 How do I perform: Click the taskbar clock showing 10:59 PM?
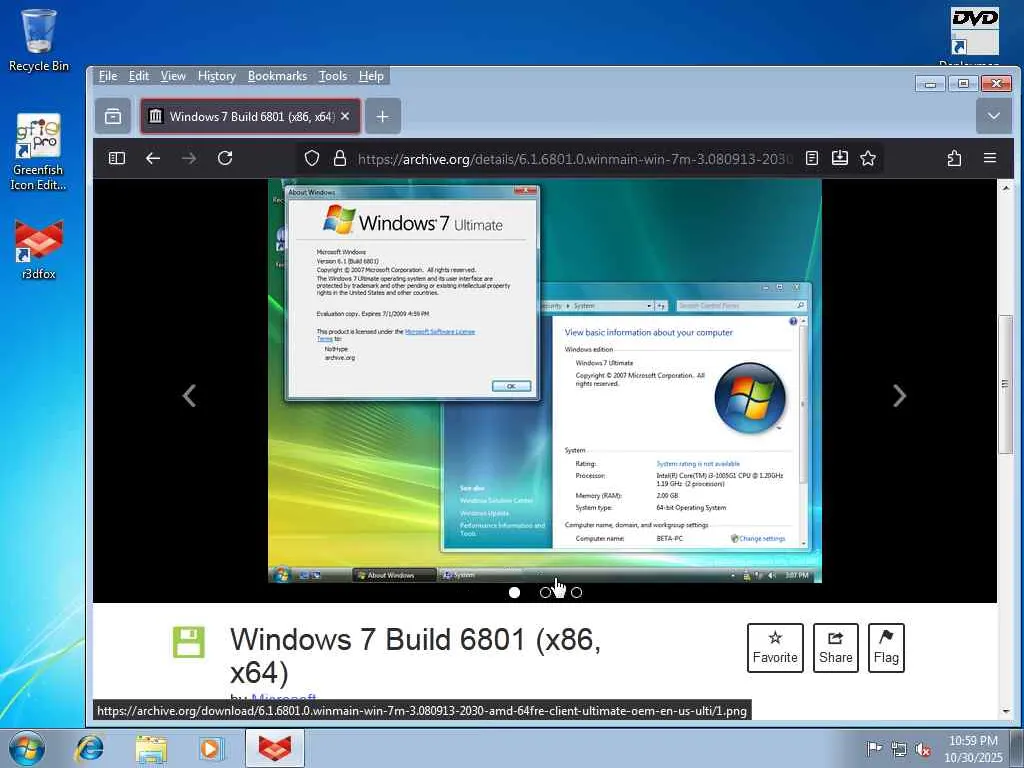click(973, 748)
